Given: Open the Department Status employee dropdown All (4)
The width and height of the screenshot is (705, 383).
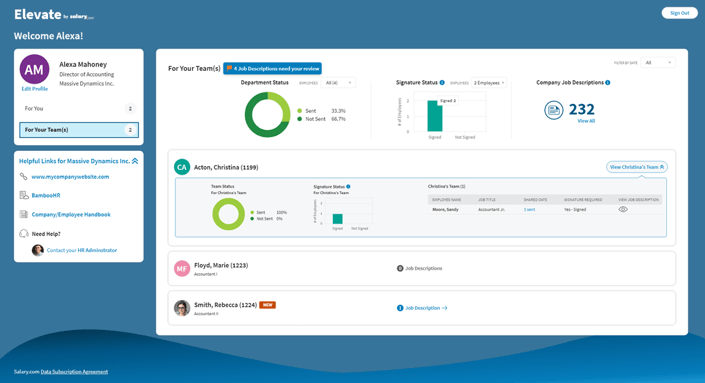Looking at the screenshot, I should 338,83.
